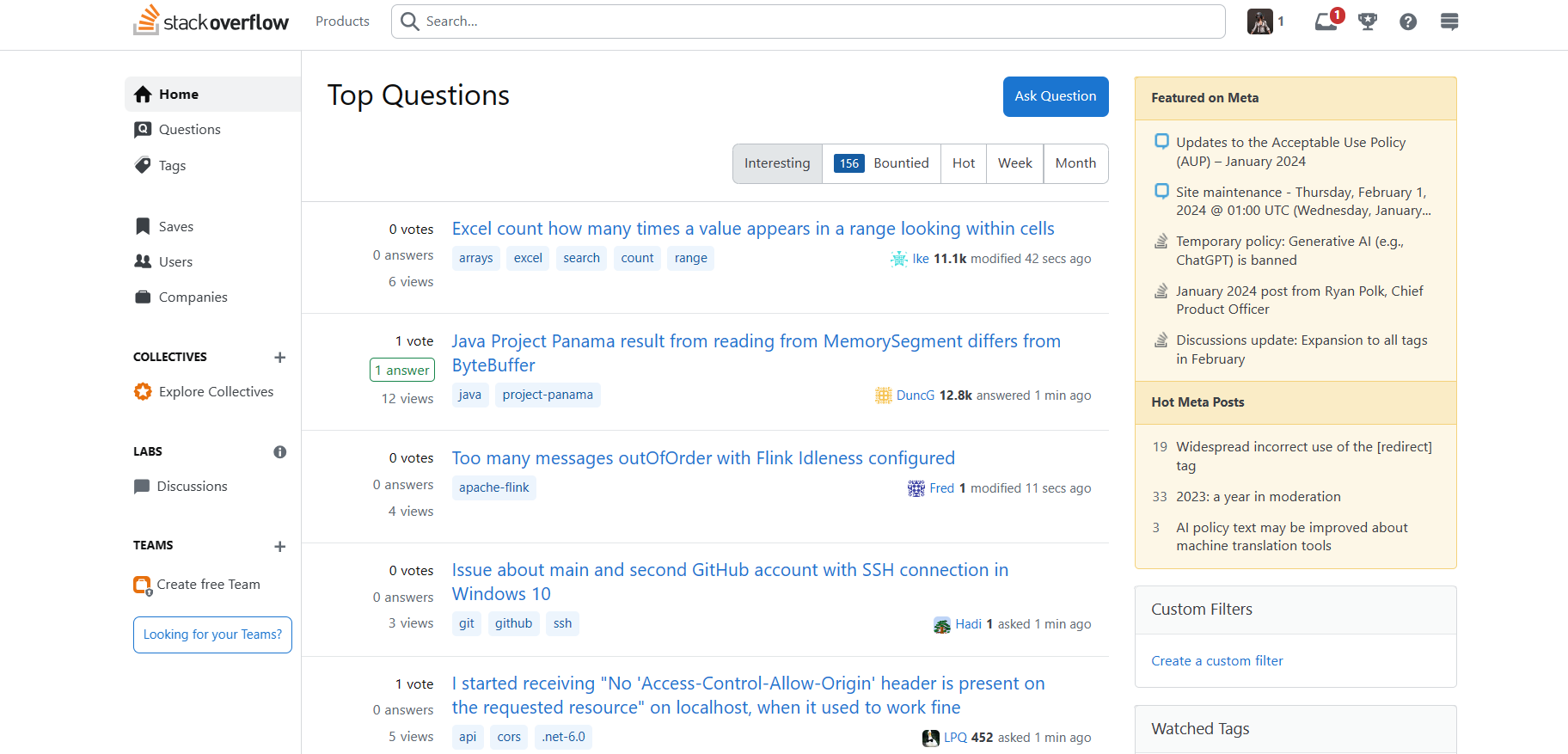The height and width of the screenshot is (754, 1568).
Task: Focus the Search input field
Action: click(808, 21)
